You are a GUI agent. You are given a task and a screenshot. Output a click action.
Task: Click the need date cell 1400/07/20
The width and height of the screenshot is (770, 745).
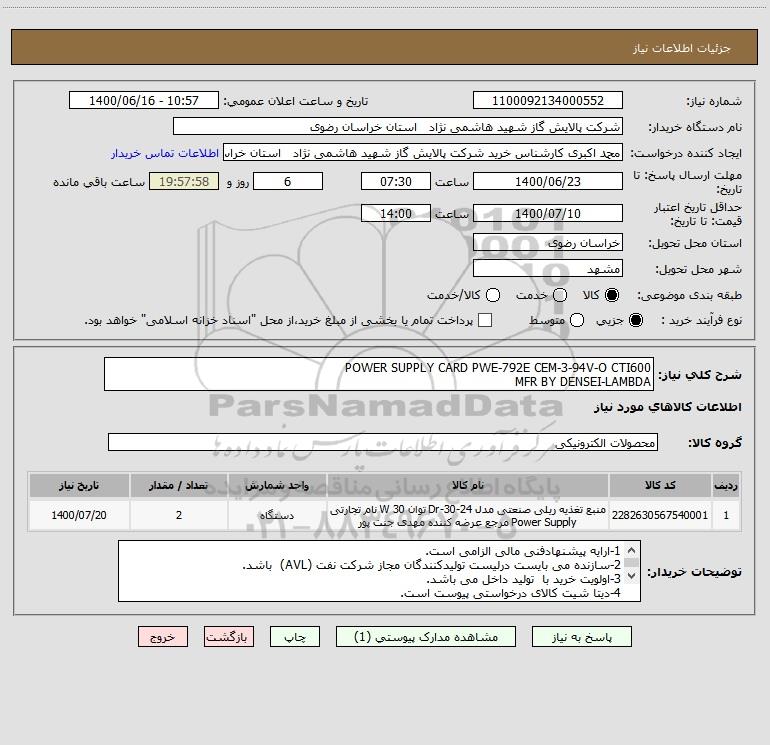click(x=79, y=515)
